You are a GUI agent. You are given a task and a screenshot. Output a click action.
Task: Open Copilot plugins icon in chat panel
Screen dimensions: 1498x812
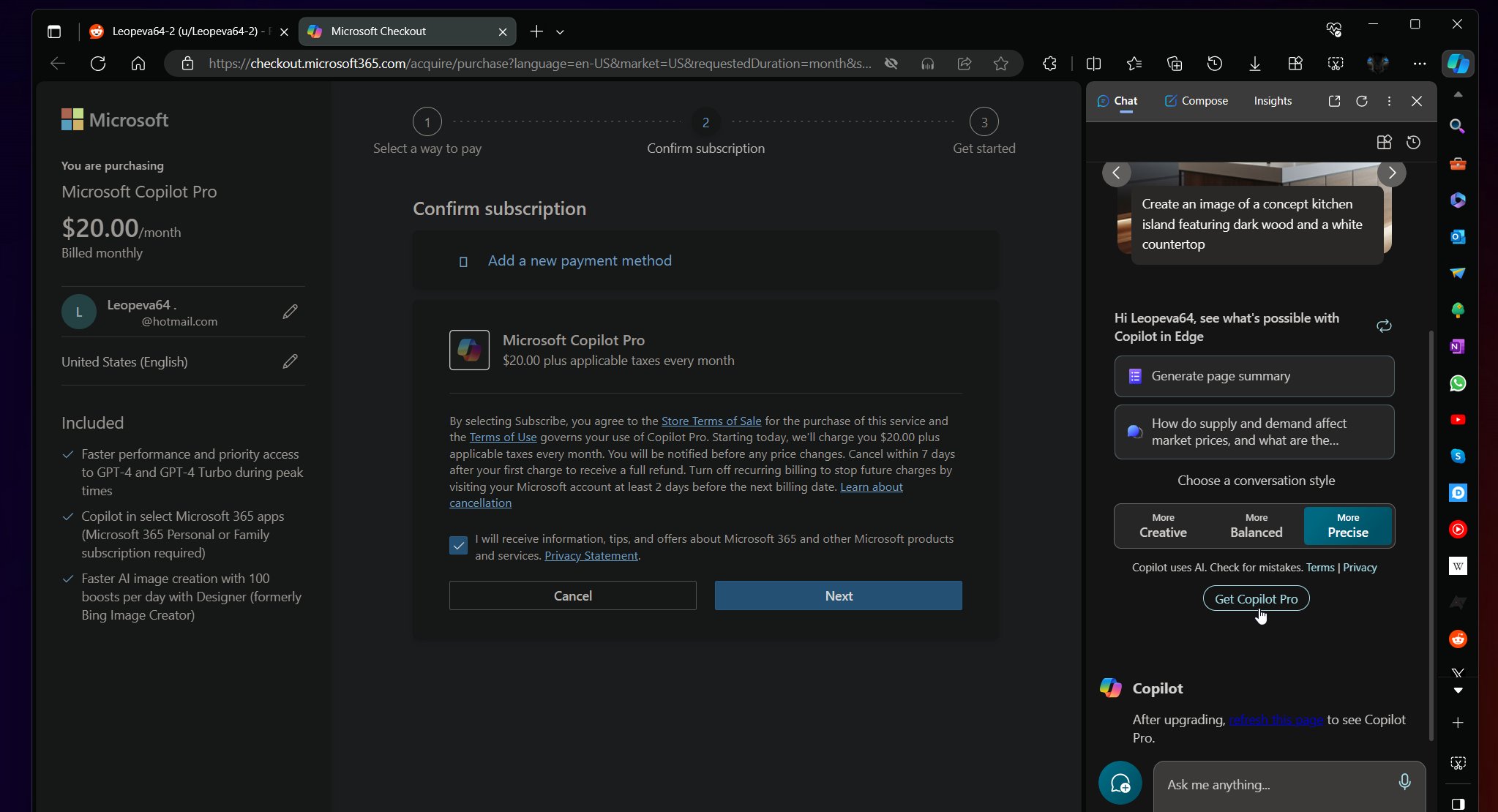point(1384,142)
